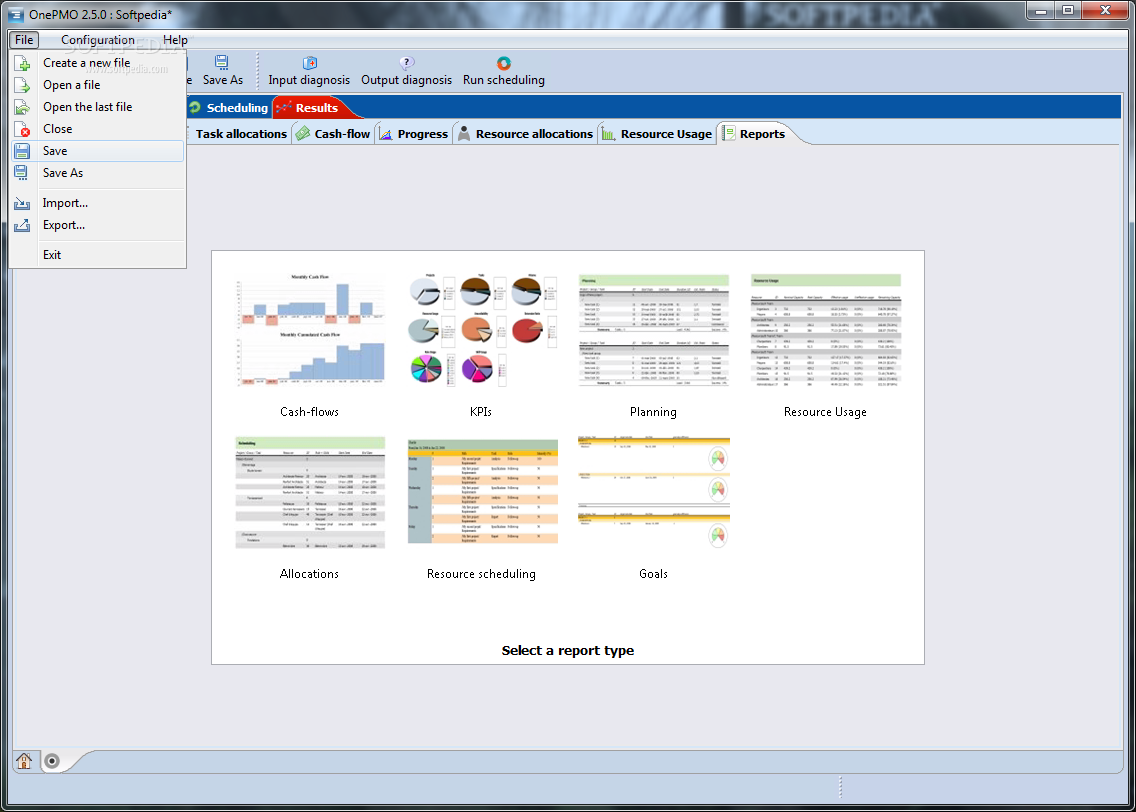Maximize the OnePMO window
Viewport: 1136px width, 812px height.
(x=1068, y=11)
